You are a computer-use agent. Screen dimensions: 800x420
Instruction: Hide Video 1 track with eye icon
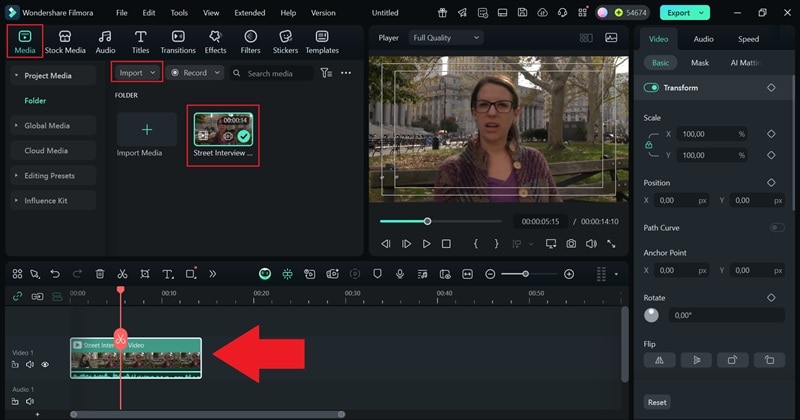(45, 365)
